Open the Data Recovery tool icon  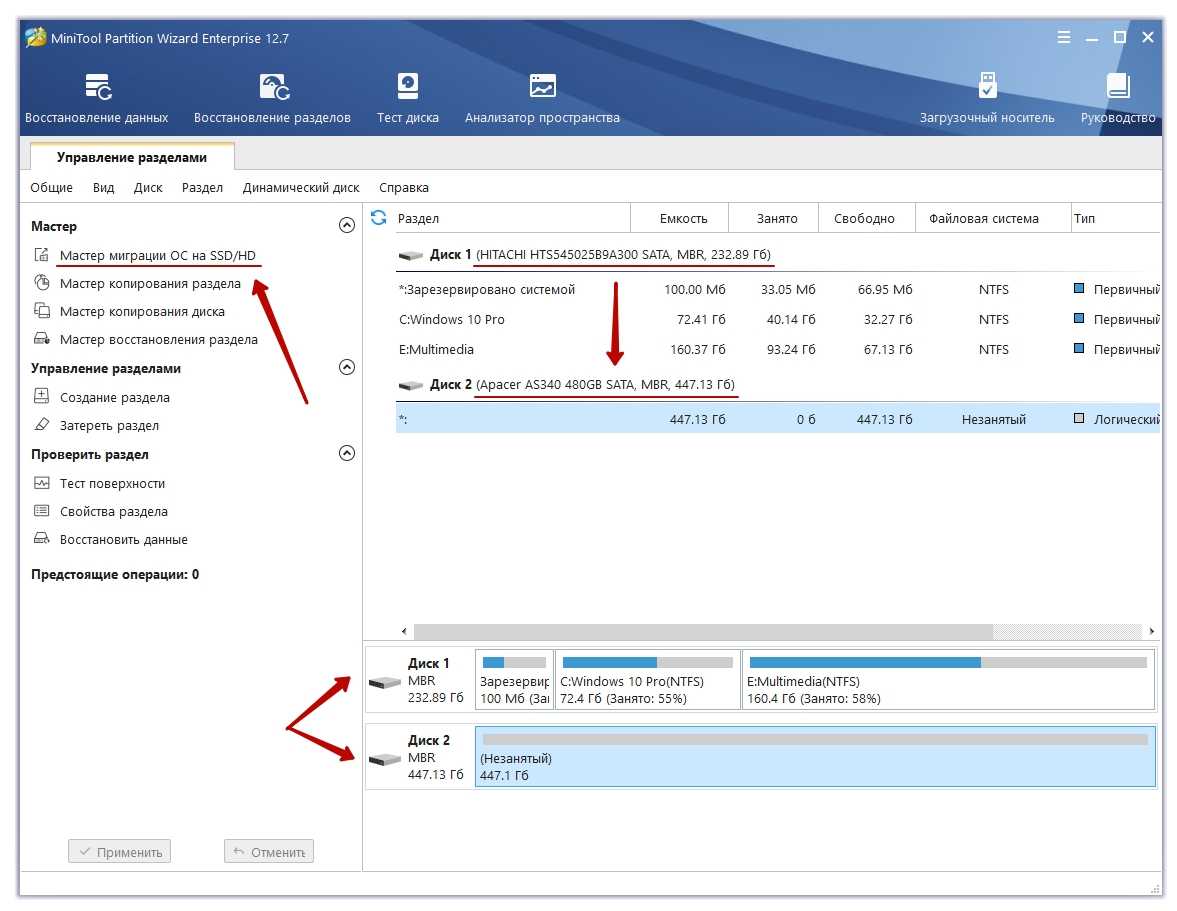tap(98, 87)
